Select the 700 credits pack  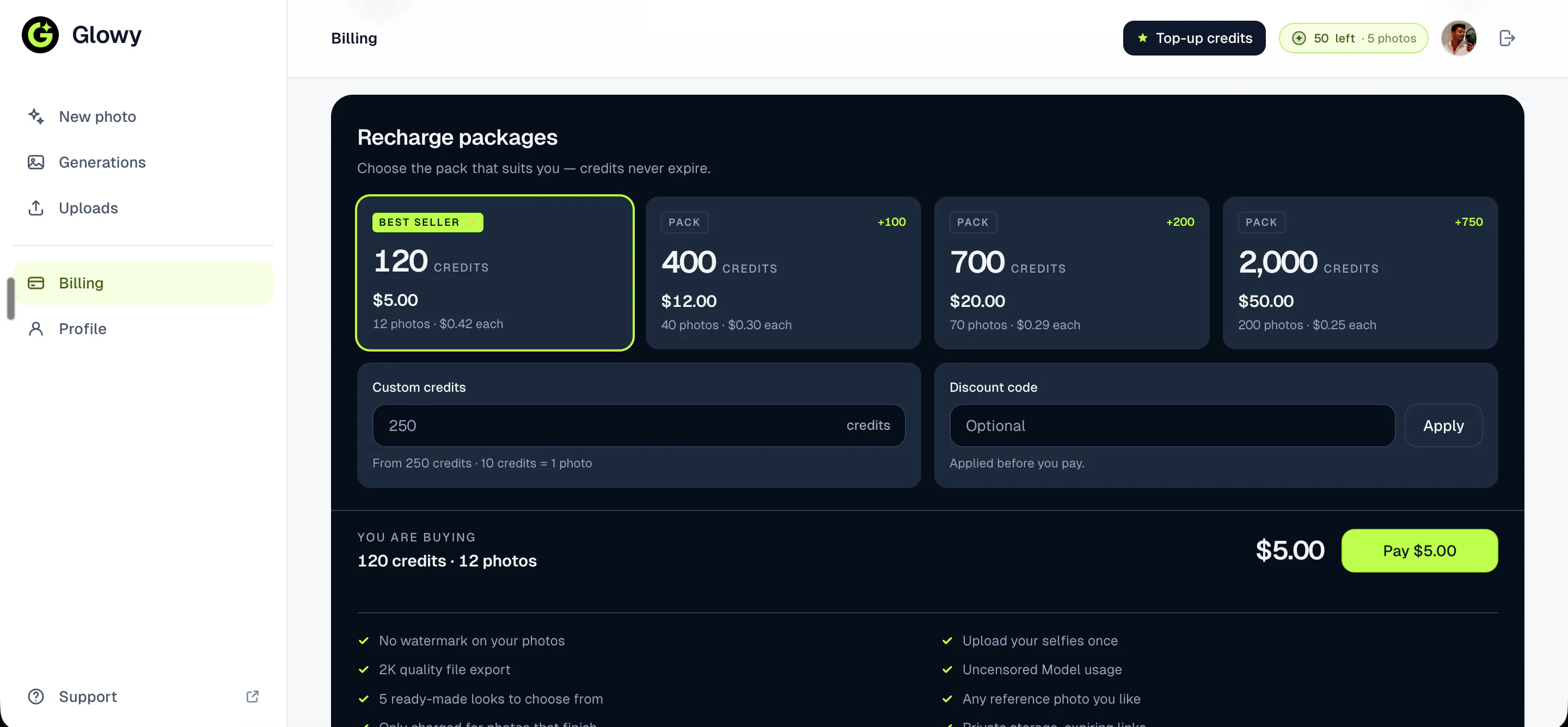(1071, 273)
